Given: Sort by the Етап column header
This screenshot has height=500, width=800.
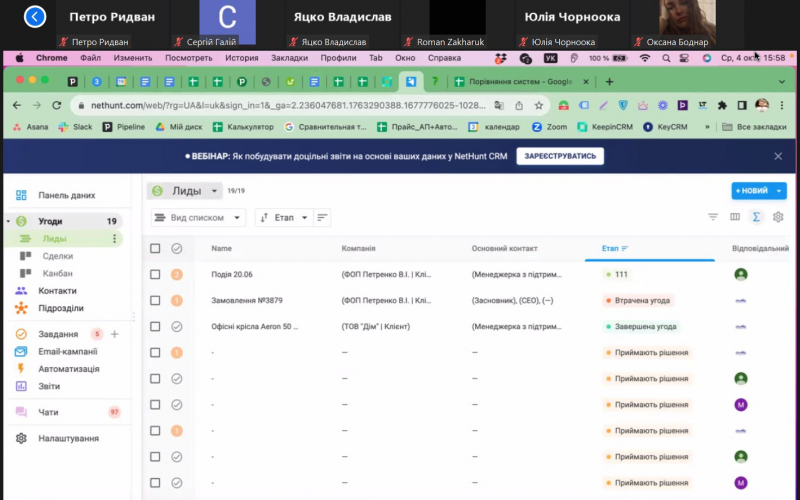Looking at the screenshot, I should 614,248.
